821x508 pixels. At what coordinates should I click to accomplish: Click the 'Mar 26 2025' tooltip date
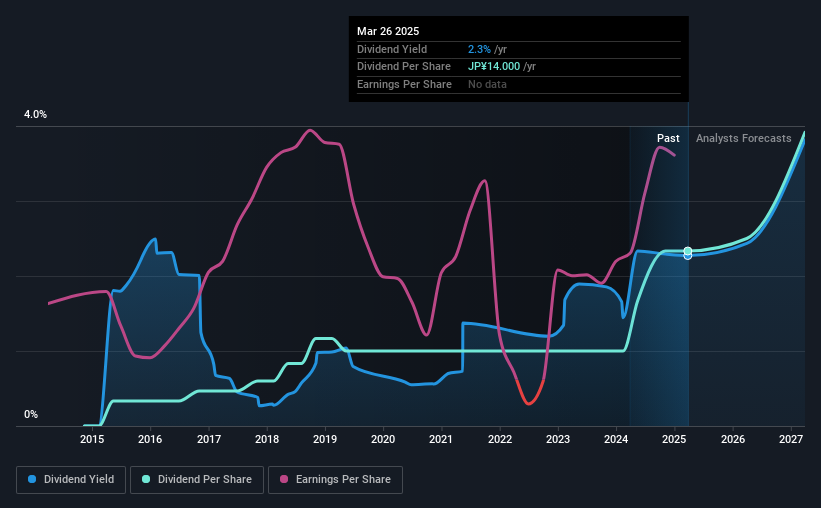point(388,31)
